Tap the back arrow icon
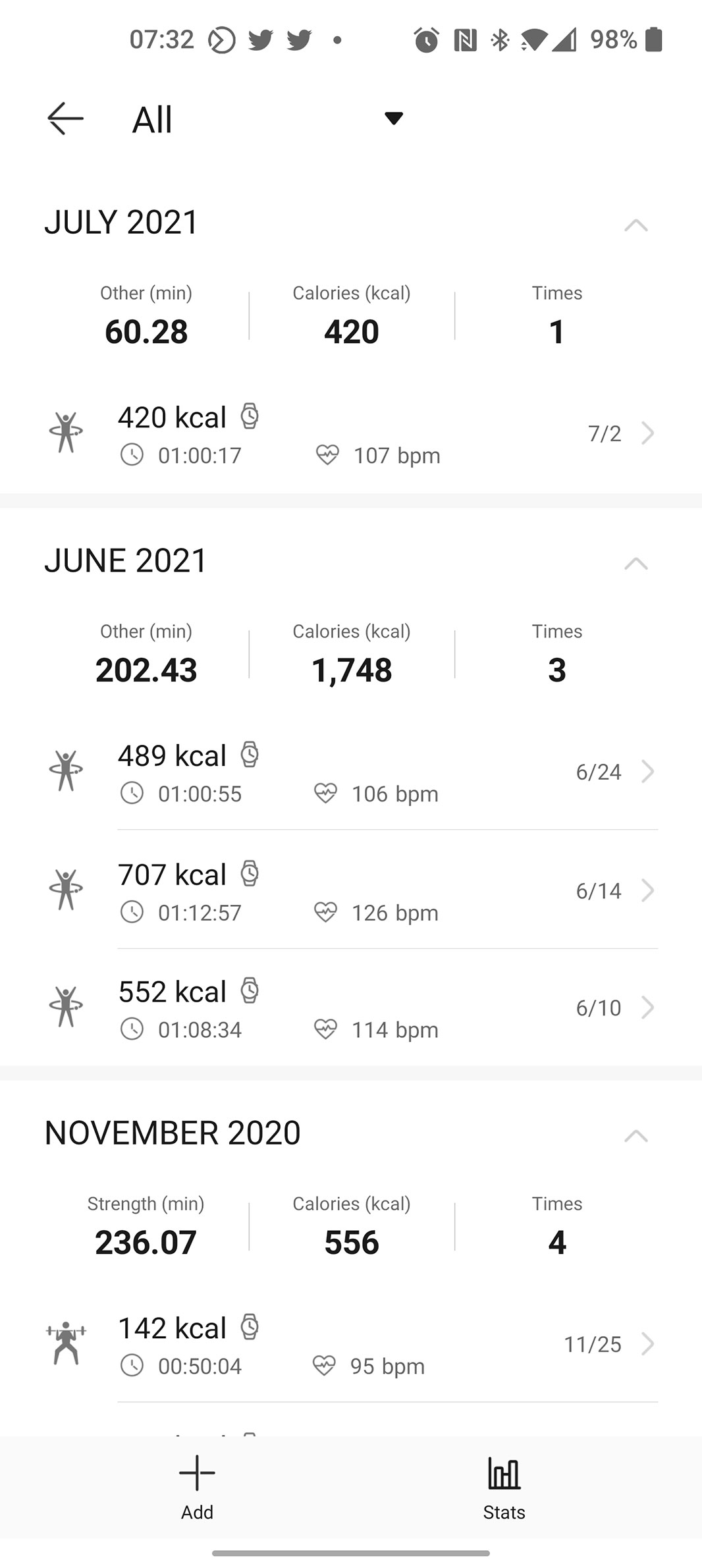Image resolution: width=702 pixels, height=1568 pixels. click(66, 119)
